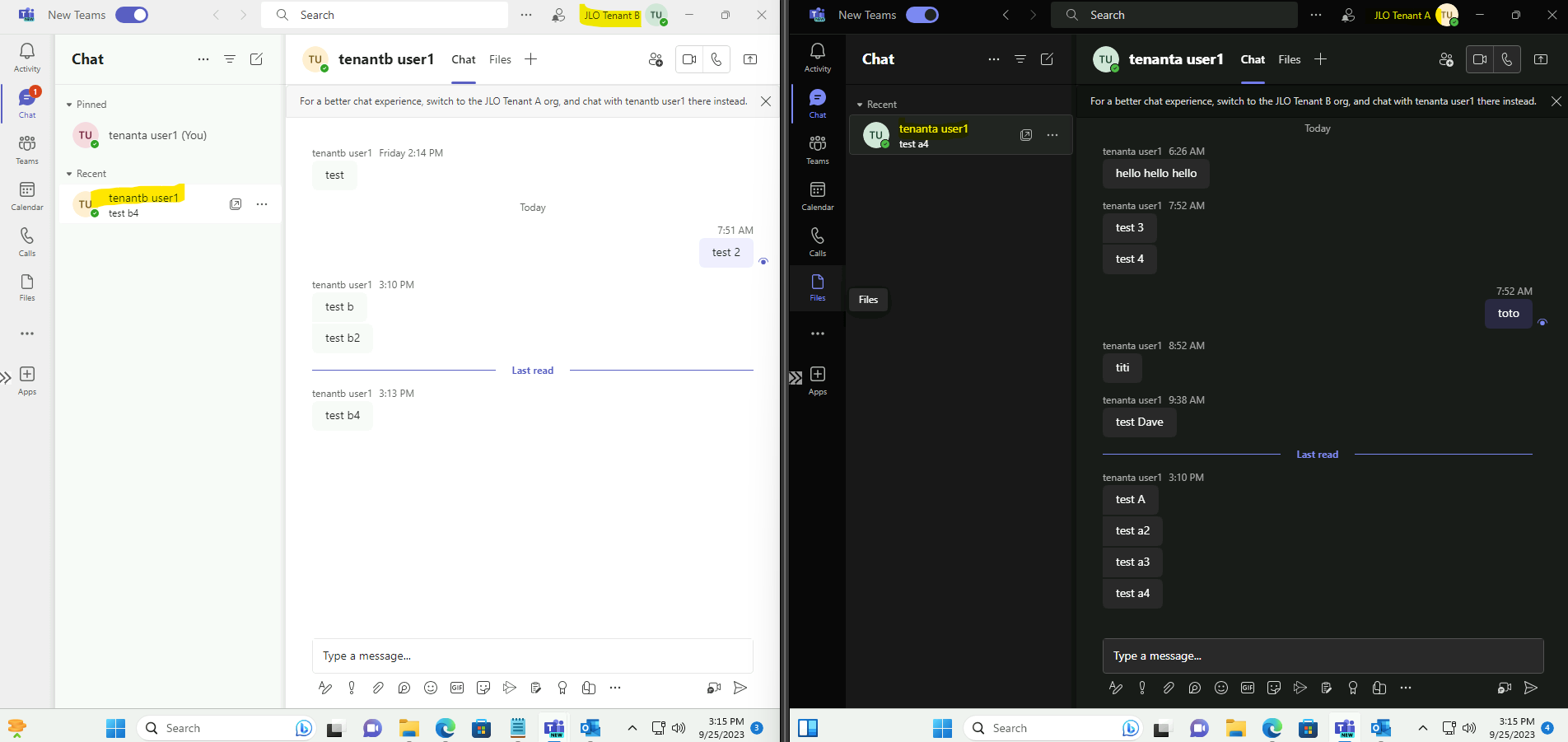Open Activity in right dark window sidebar
This screenshot has width=1568, height=742.
coord(818,58)
